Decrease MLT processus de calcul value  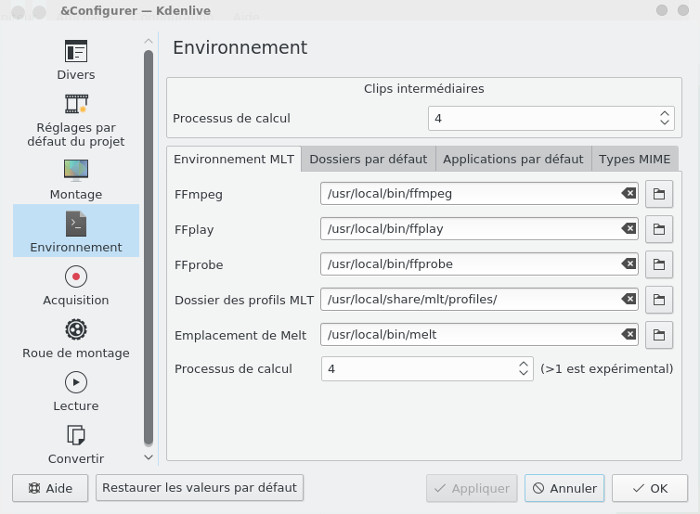524,374
